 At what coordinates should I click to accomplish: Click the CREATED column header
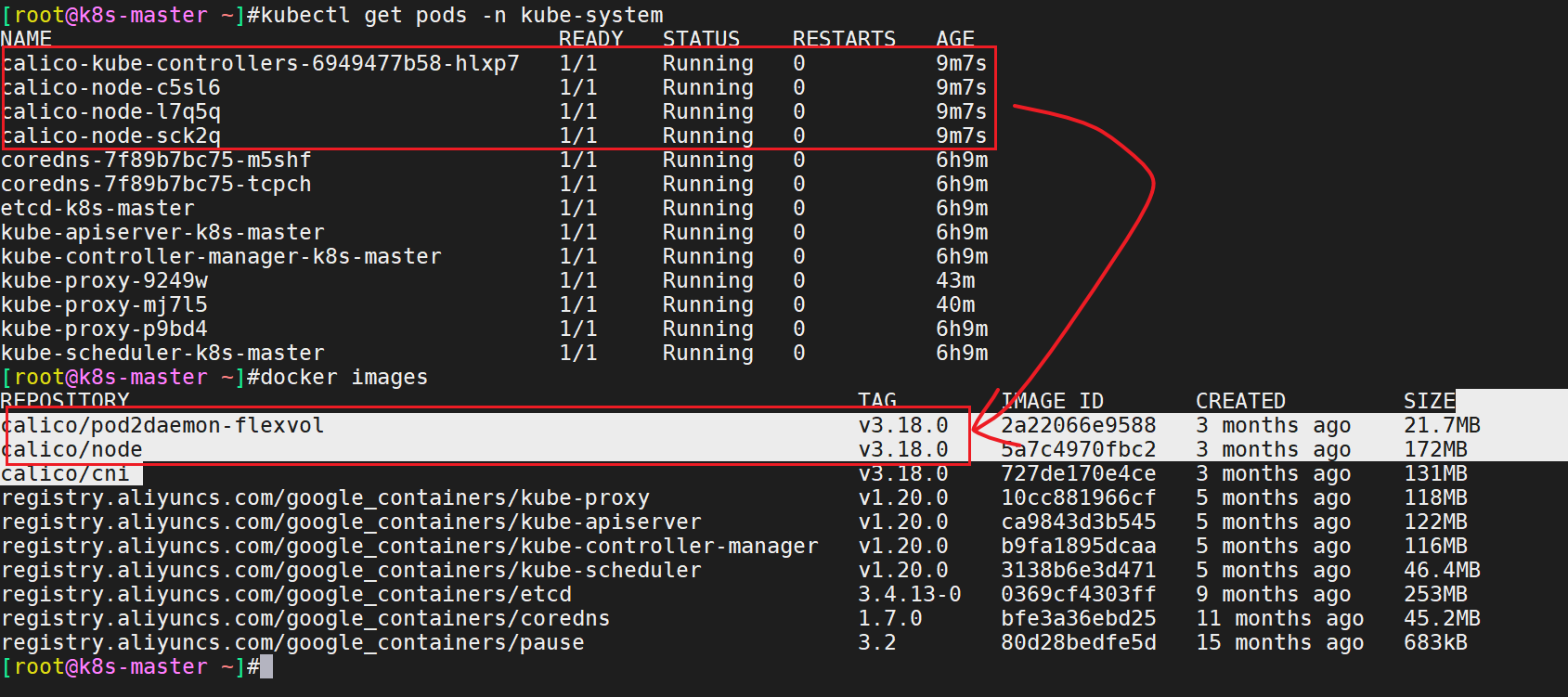(1240, 401)
